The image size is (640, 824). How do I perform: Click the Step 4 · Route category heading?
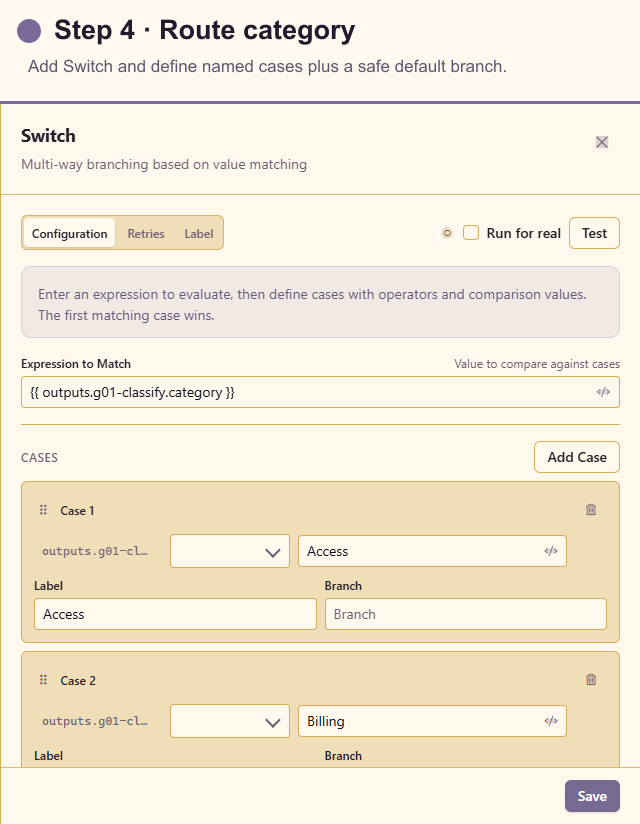(x=204, y=30)
